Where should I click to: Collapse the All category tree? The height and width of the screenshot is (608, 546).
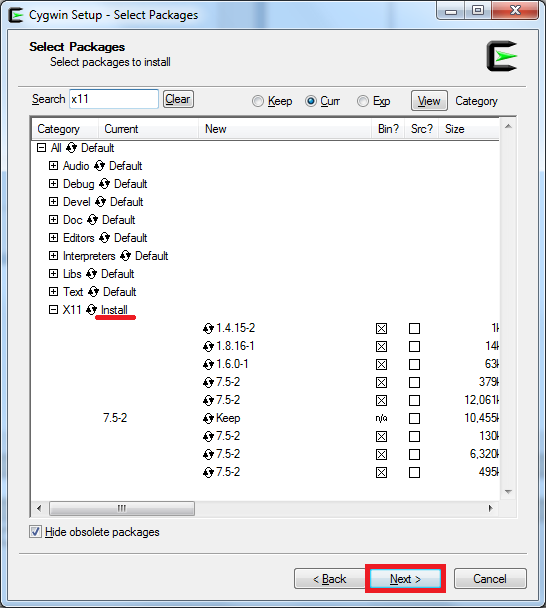pos(41,147)
